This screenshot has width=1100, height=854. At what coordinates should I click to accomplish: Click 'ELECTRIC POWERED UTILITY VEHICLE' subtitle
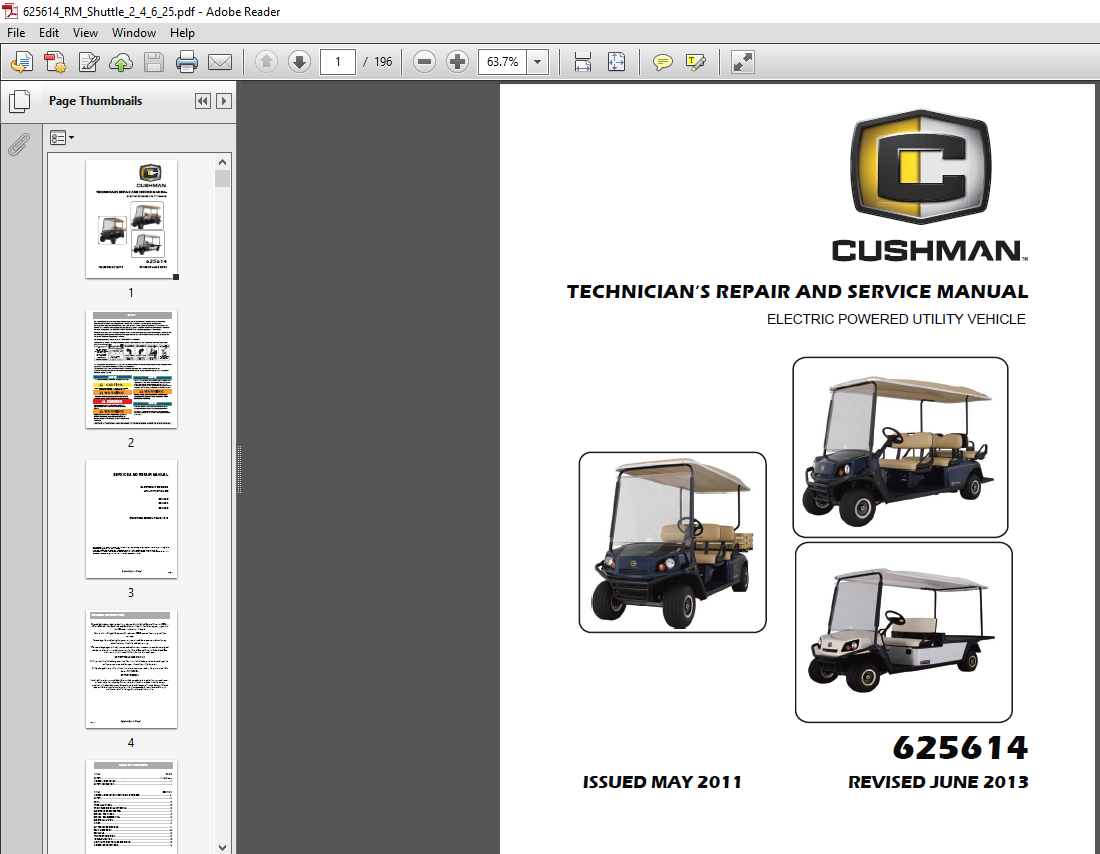tap(896, 319)
